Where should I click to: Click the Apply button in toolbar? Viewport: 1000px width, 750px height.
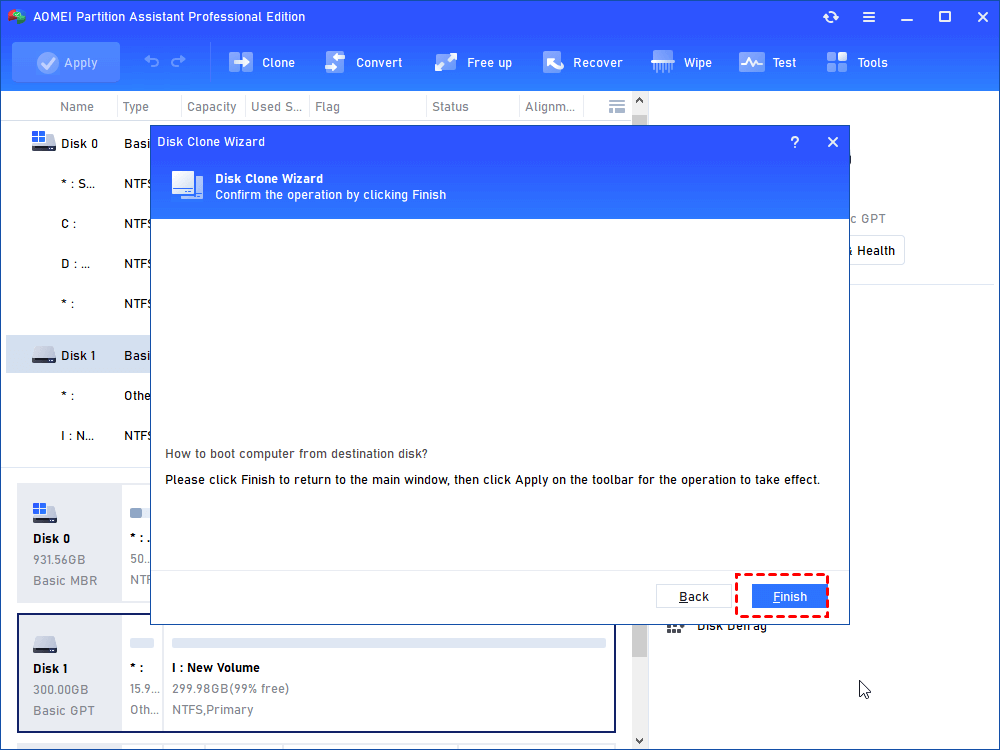pos(66,62)
